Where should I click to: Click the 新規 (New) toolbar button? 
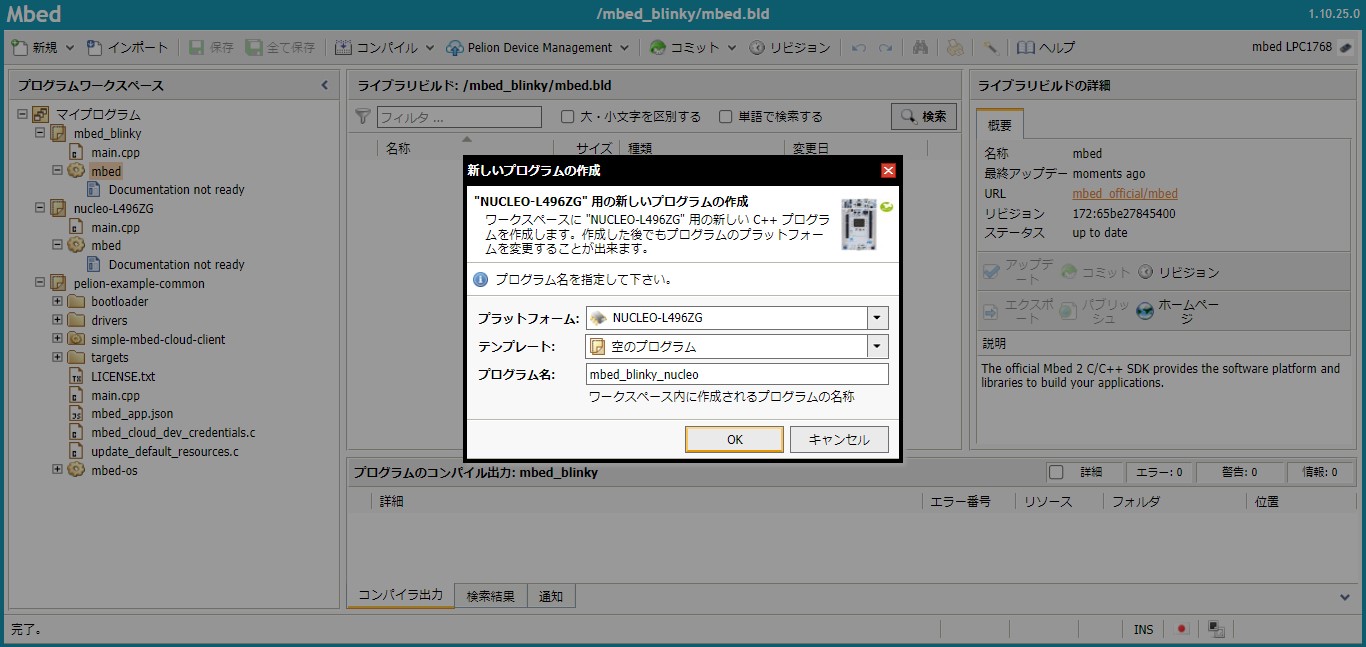pos(34,47)
